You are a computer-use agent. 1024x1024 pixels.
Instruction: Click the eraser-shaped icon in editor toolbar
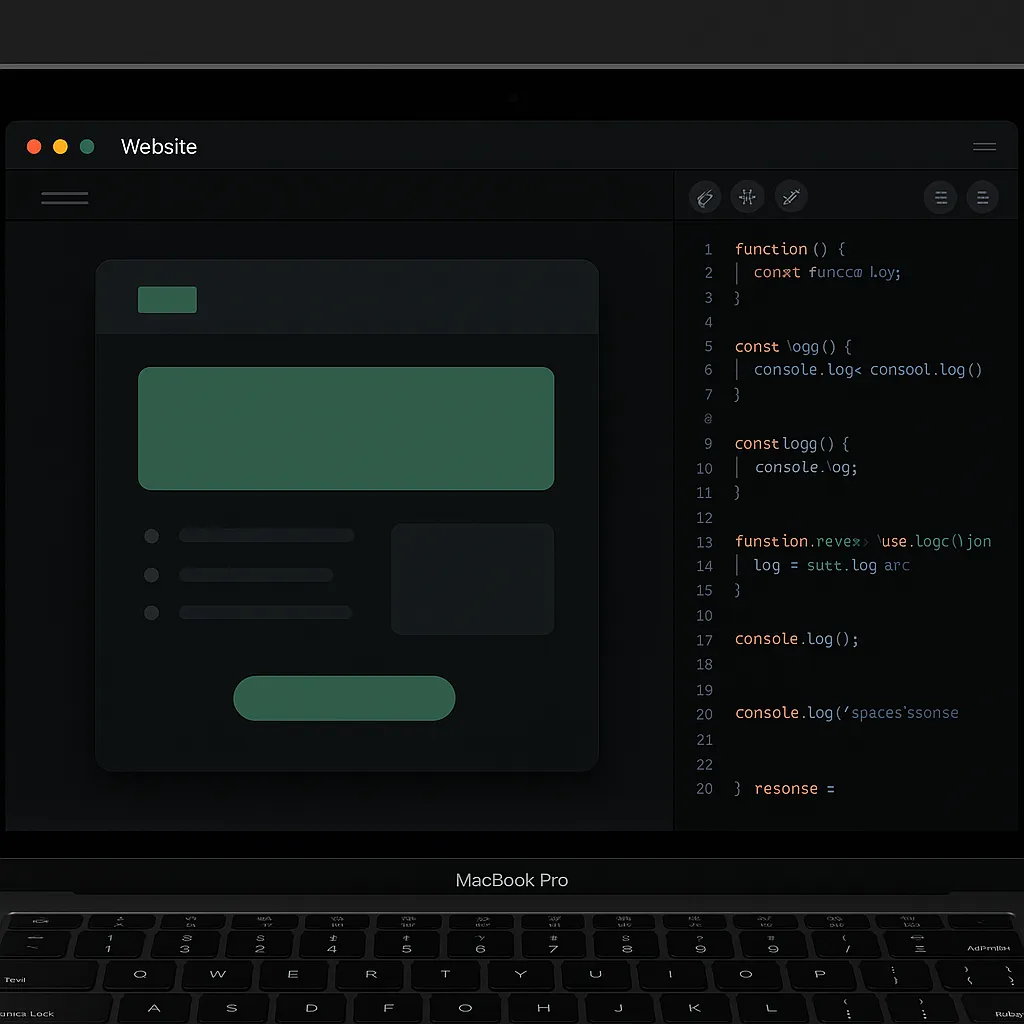click(x=705, y=197)
